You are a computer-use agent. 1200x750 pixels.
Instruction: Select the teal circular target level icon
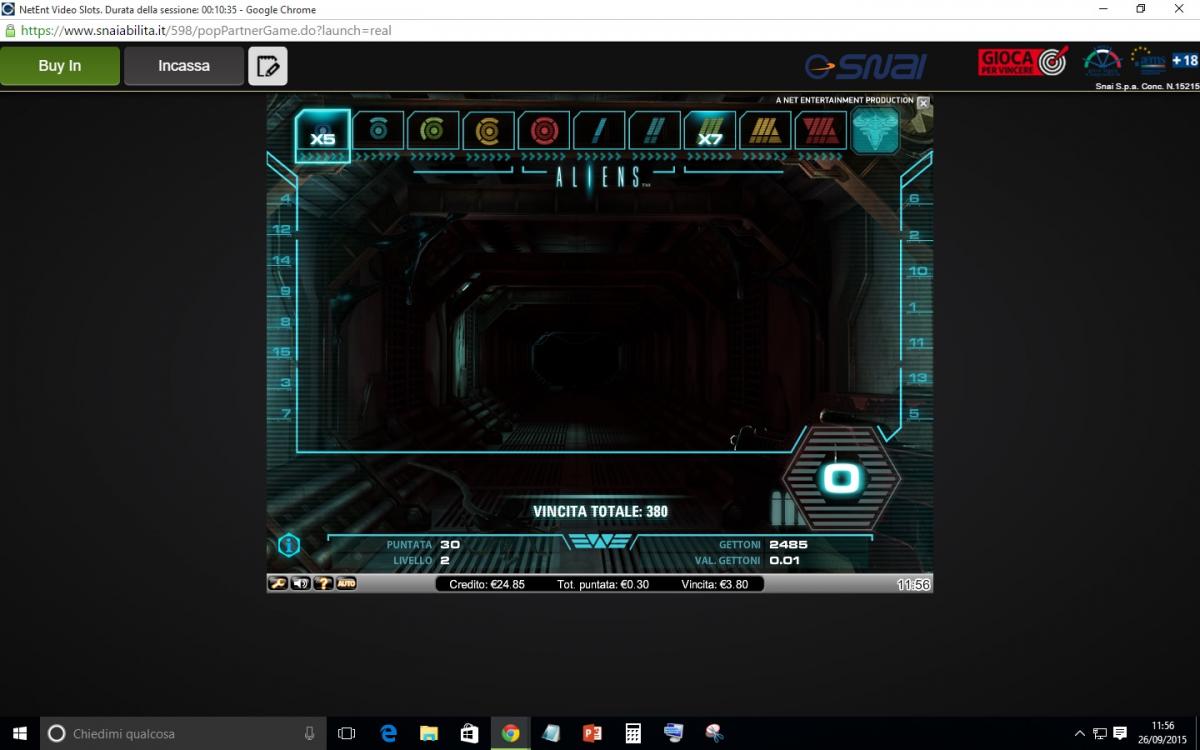pos(378,130)
